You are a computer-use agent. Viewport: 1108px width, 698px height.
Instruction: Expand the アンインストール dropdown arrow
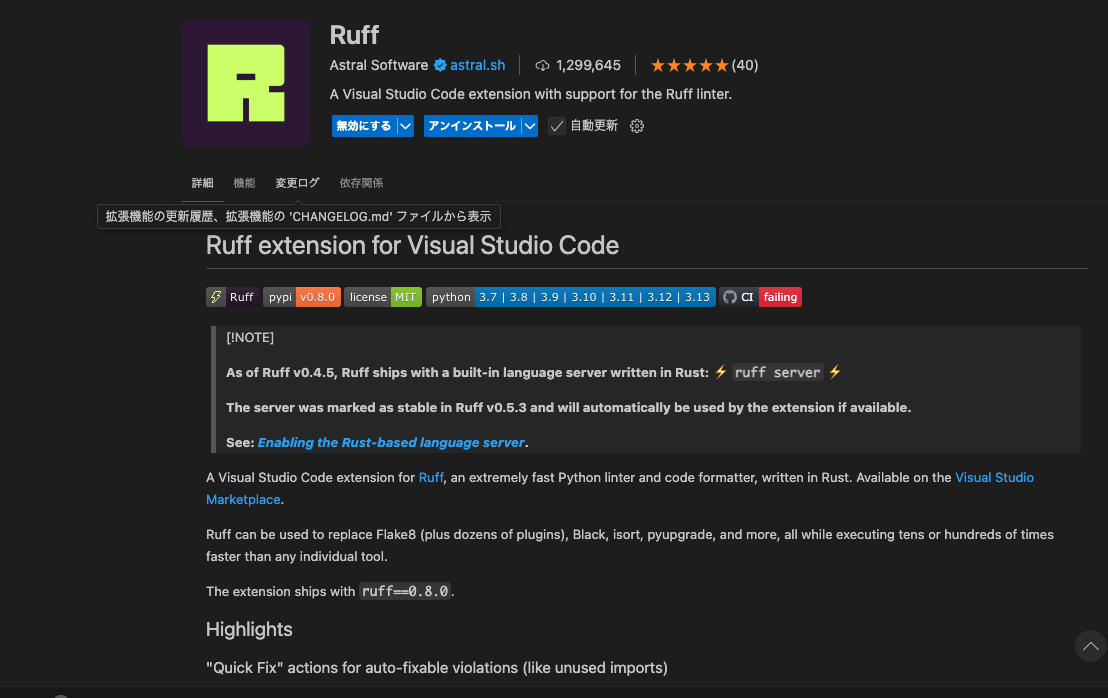530,126
